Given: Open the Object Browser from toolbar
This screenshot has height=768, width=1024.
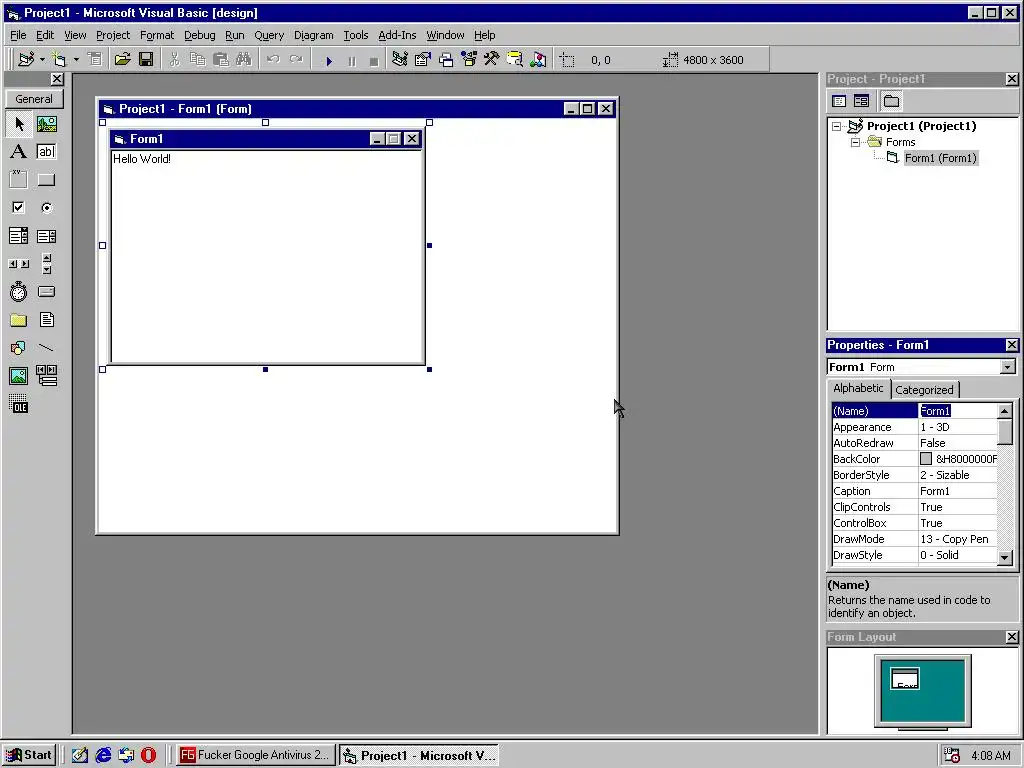Looking at the screenshot, I should (x=469, y=59).
